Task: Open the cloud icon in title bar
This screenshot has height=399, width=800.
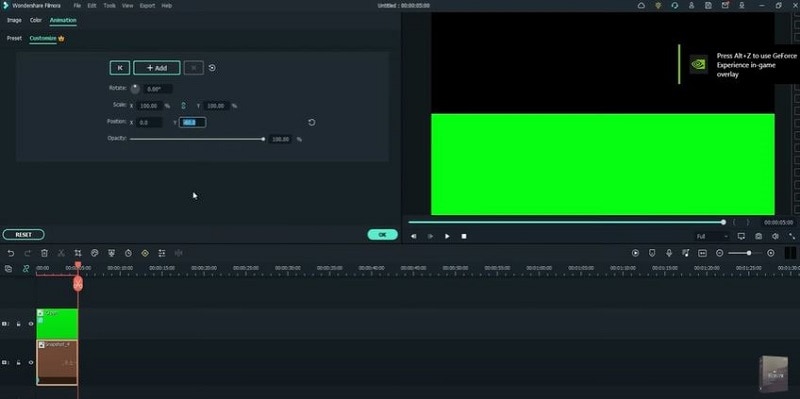Action: pos(641,6)
